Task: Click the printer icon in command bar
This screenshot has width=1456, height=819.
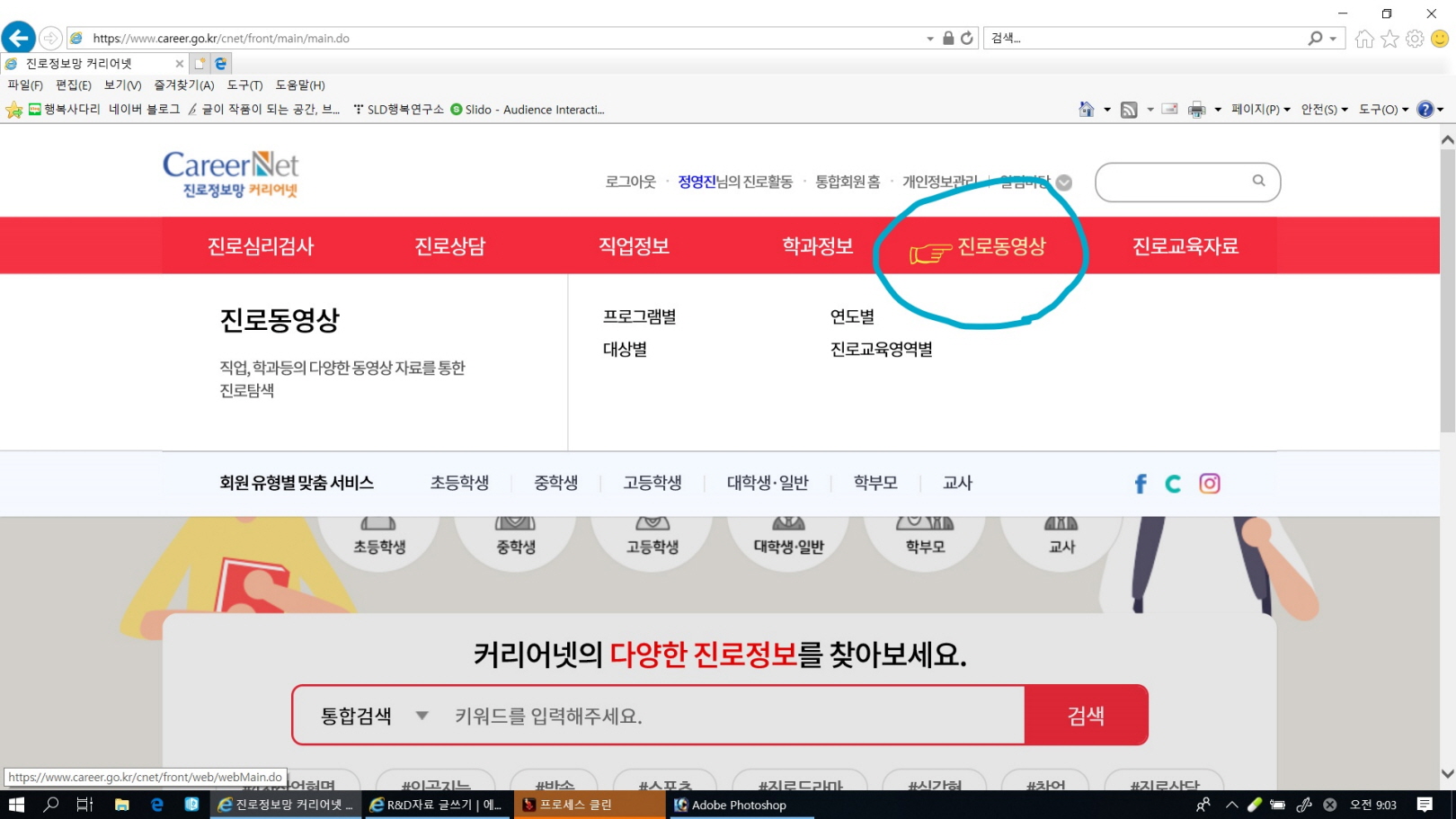Action: [x=1197, y=110]
